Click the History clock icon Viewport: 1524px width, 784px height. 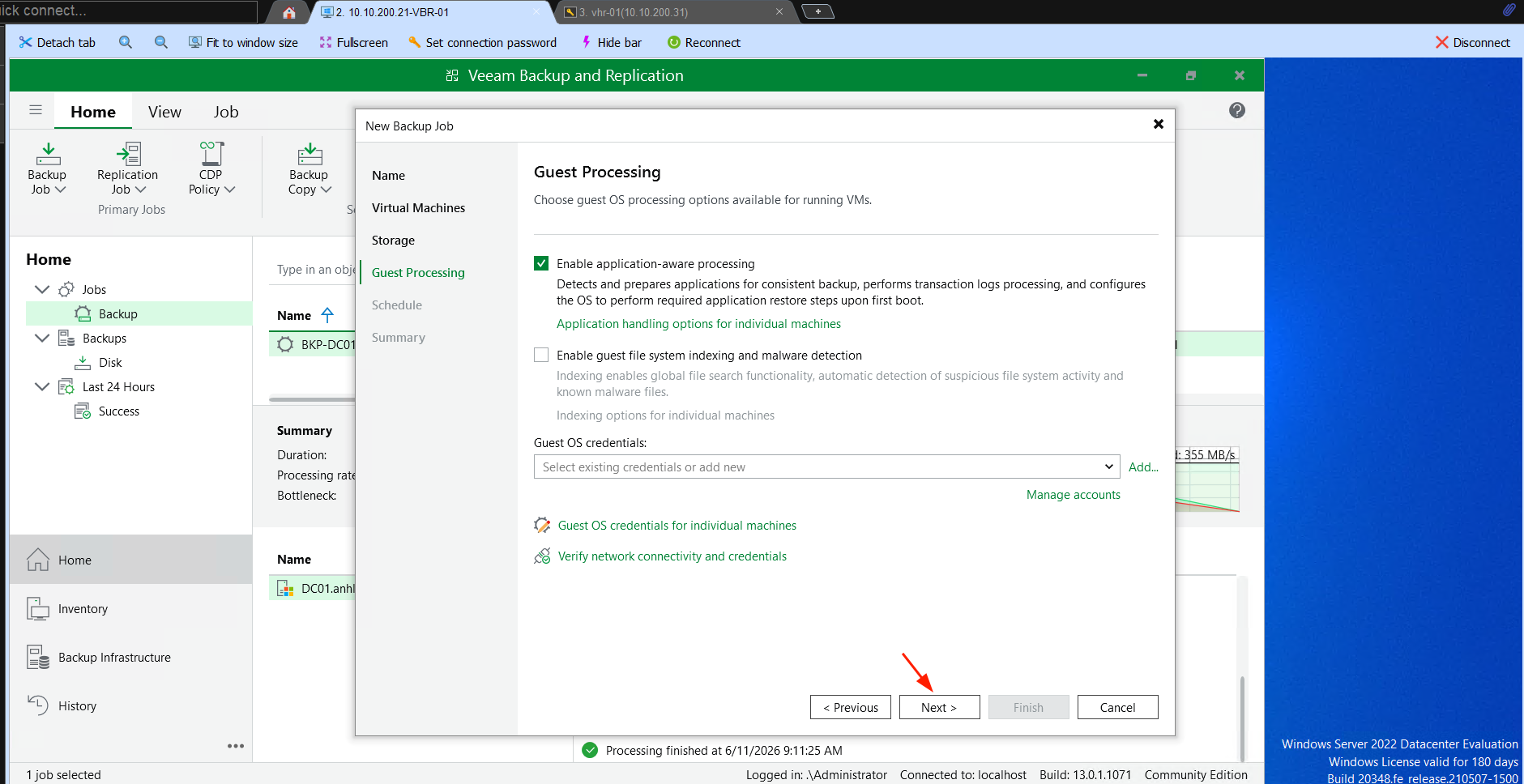coord(38,705)
